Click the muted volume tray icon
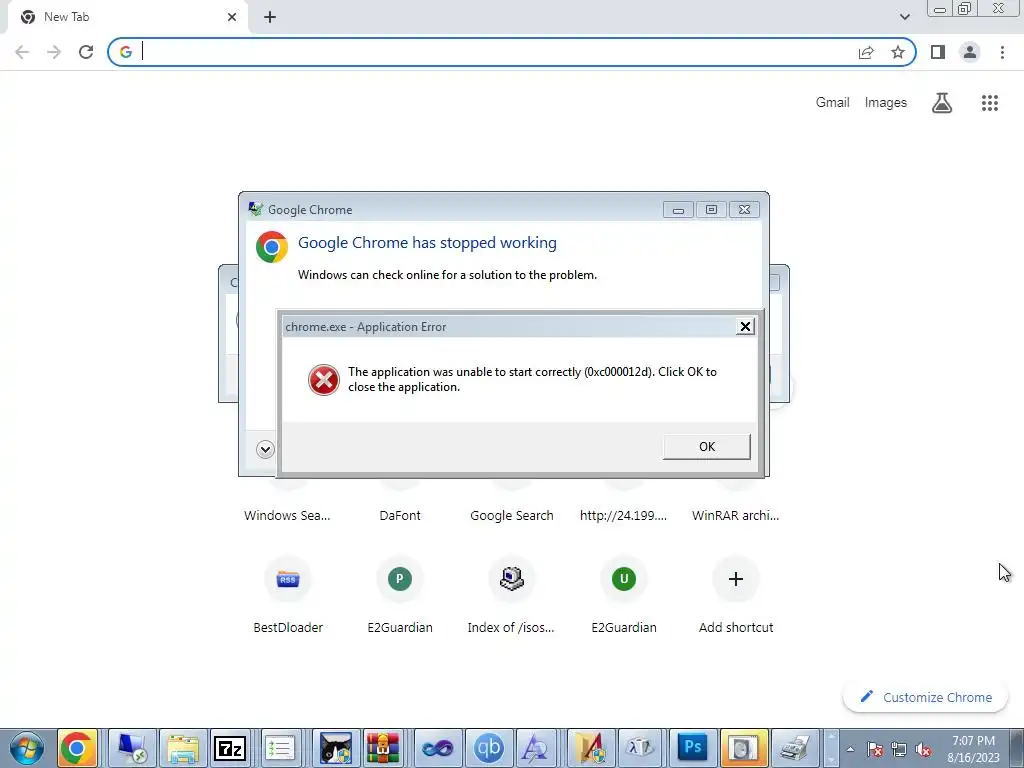 pyautogui.click(x=923, y=750)
